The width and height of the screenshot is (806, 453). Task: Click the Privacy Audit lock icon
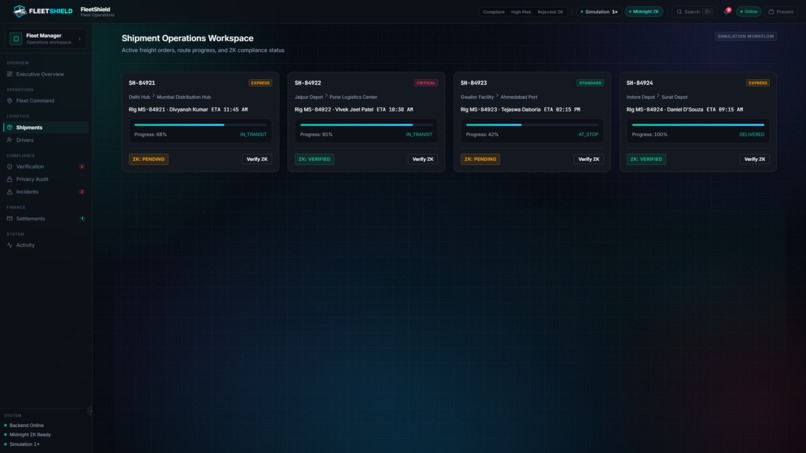tap(10, 179)
